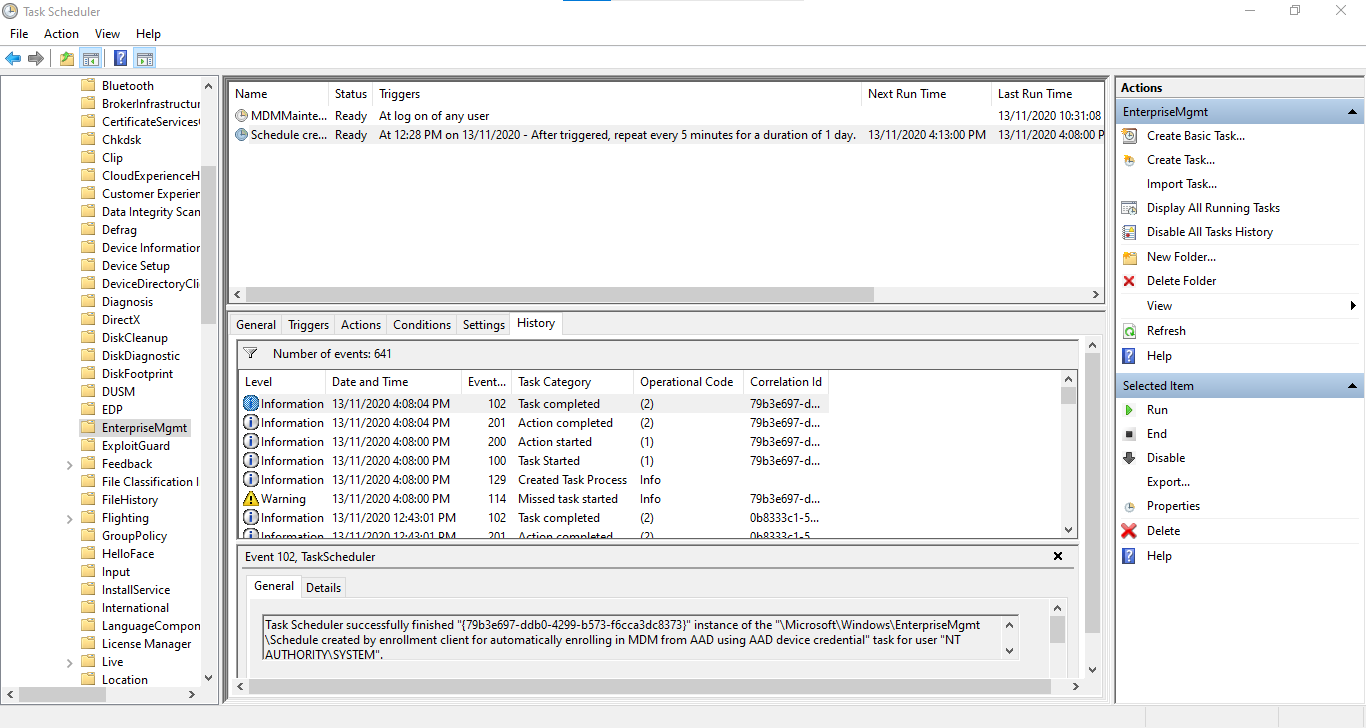Collapse the Selected Item actions section
The image size is (1366, 728).
[x=1353, y=385]
